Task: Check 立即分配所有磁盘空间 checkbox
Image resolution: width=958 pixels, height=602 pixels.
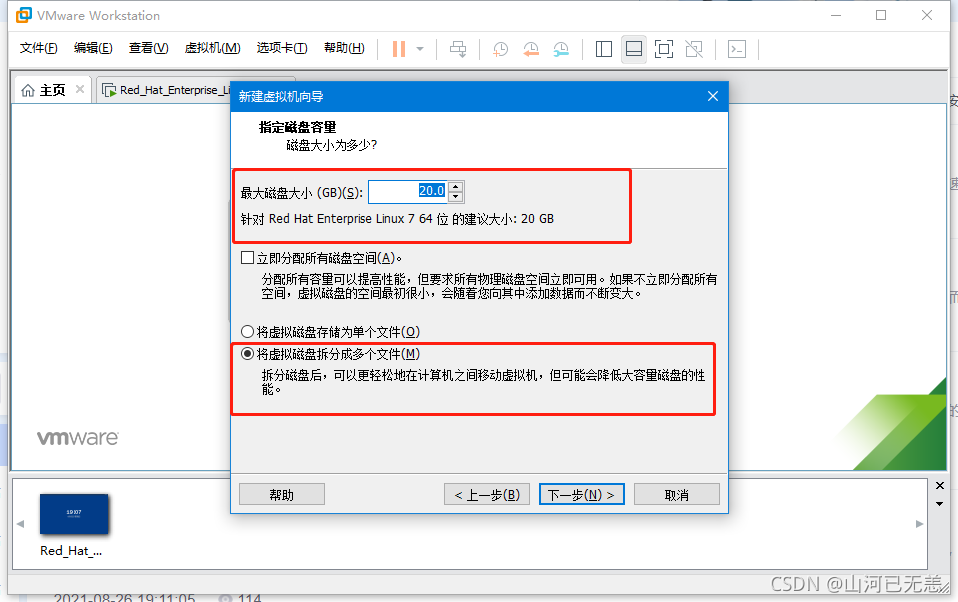Action: coord(247,258)
